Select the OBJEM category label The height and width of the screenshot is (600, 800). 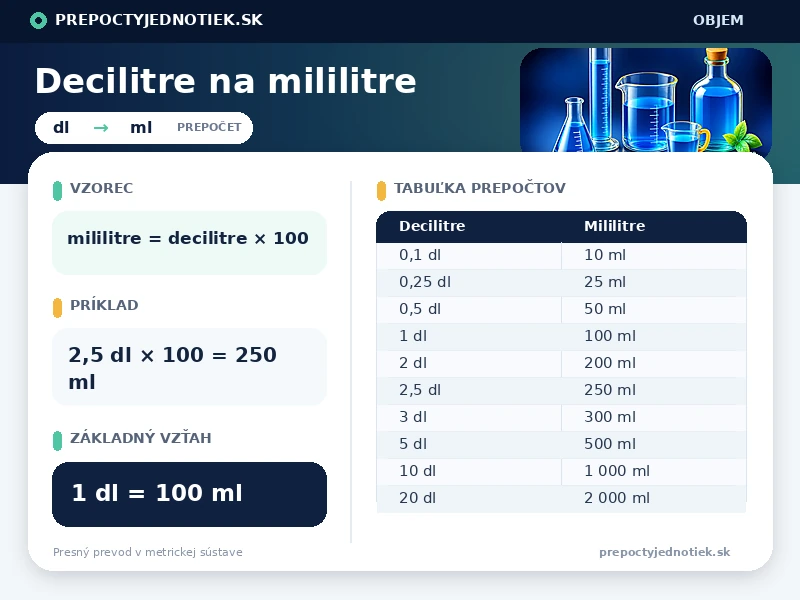(x=718, y=20)
